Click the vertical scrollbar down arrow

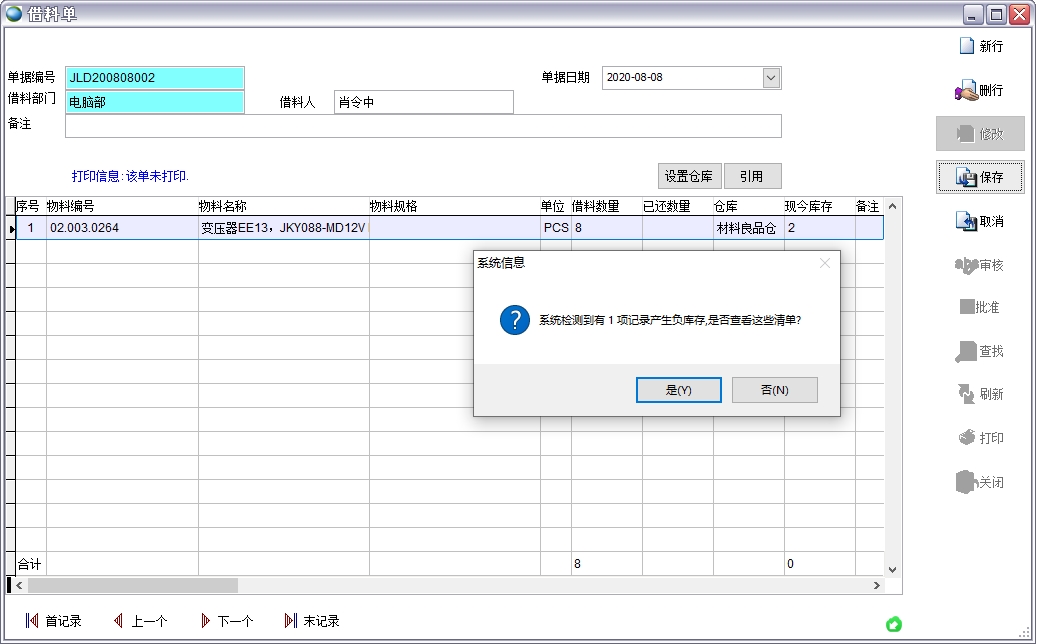(893, 568)
